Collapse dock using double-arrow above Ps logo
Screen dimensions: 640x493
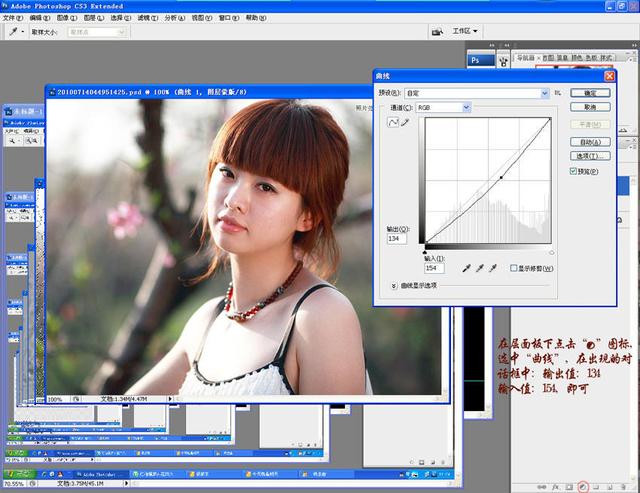(492, 45)
